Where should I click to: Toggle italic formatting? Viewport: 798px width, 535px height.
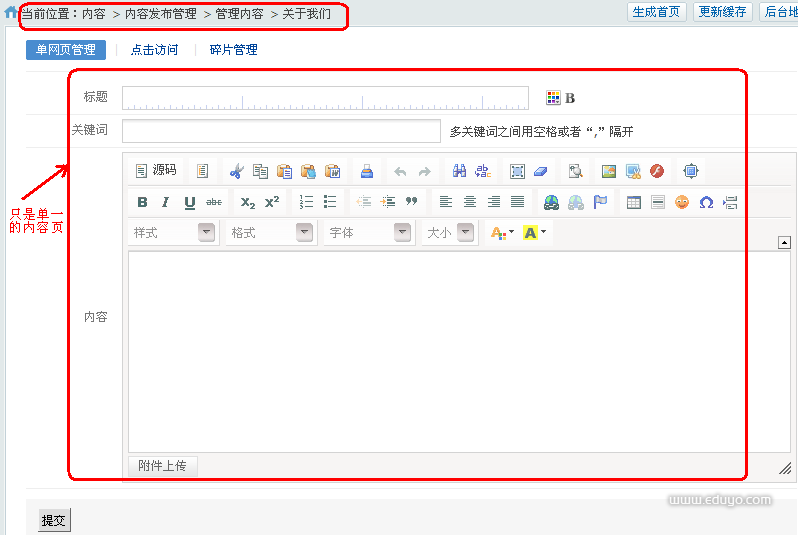[166, 202]
